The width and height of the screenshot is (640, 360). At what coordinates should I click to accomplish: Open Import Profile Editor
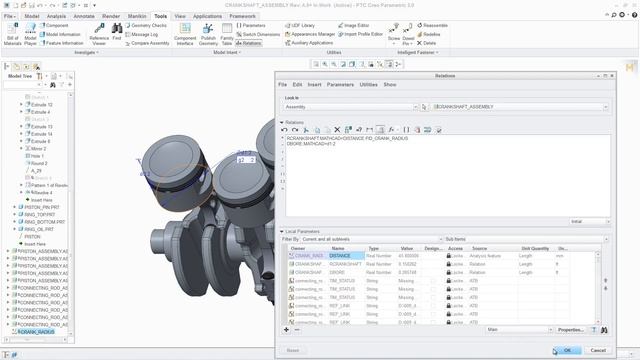(x=360, y=34)
